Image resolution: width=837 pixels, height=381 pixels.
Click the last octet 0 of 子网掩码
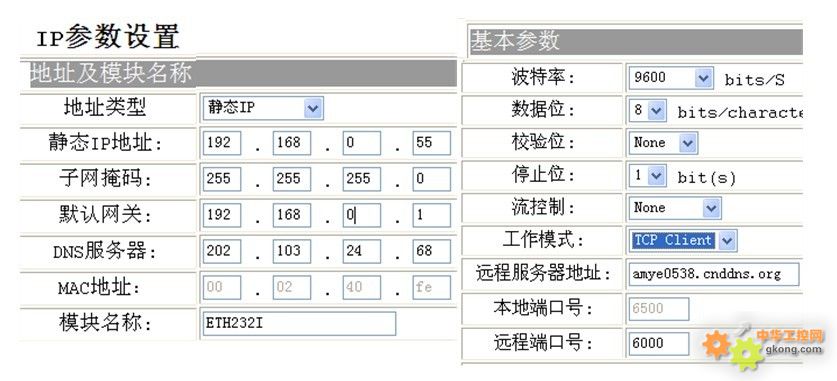pyautogui.click(x=431, y=179)
